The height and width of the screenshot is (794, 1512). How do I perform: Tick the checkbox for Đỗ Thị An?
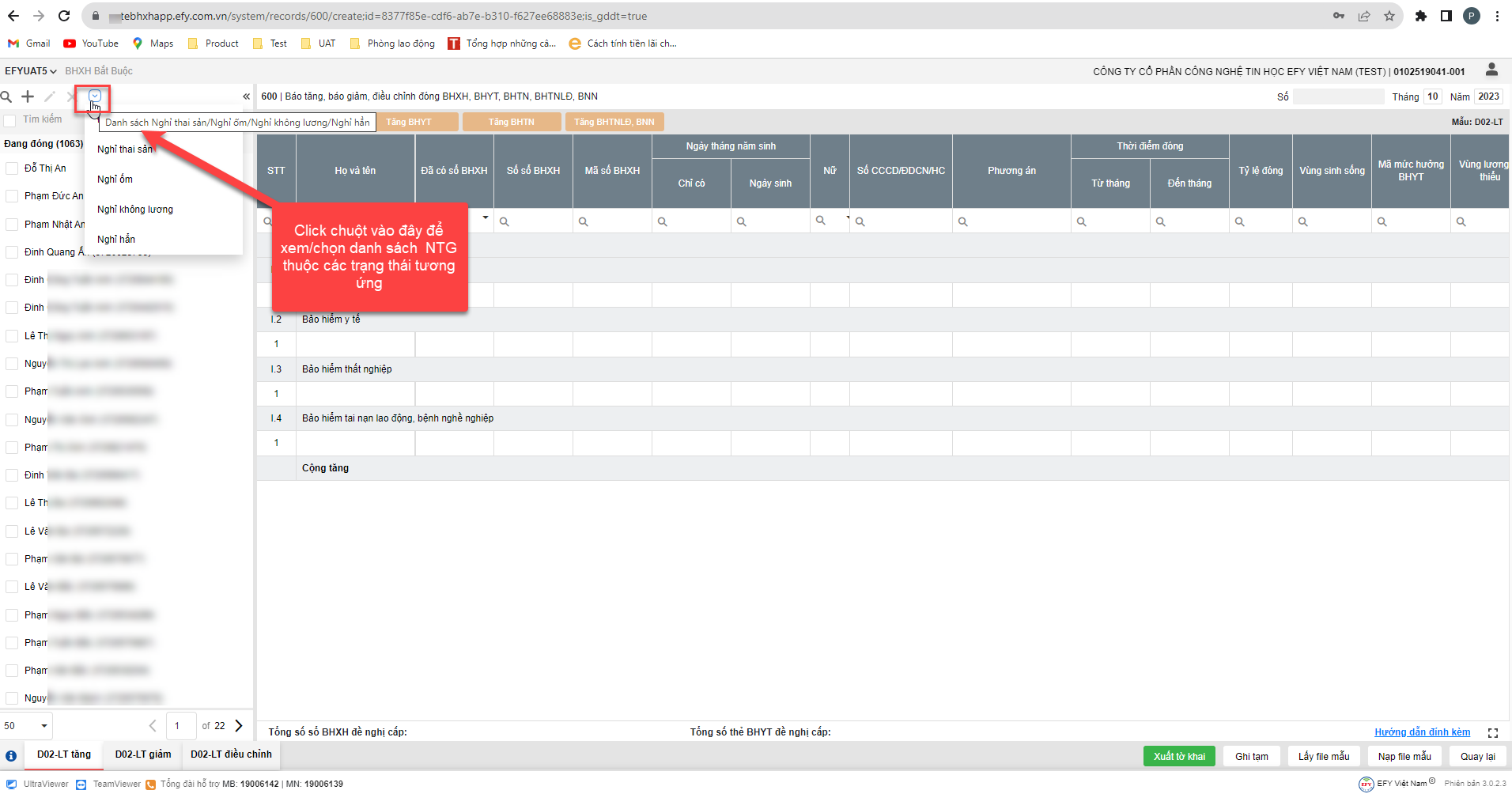(12, 168)
